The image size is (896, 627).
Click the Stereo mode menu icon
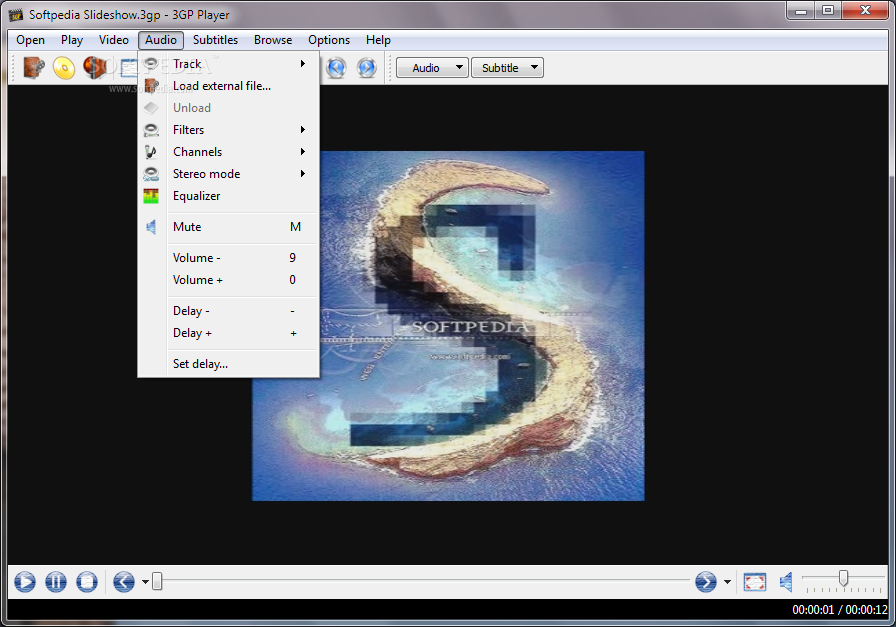[151, 174]
